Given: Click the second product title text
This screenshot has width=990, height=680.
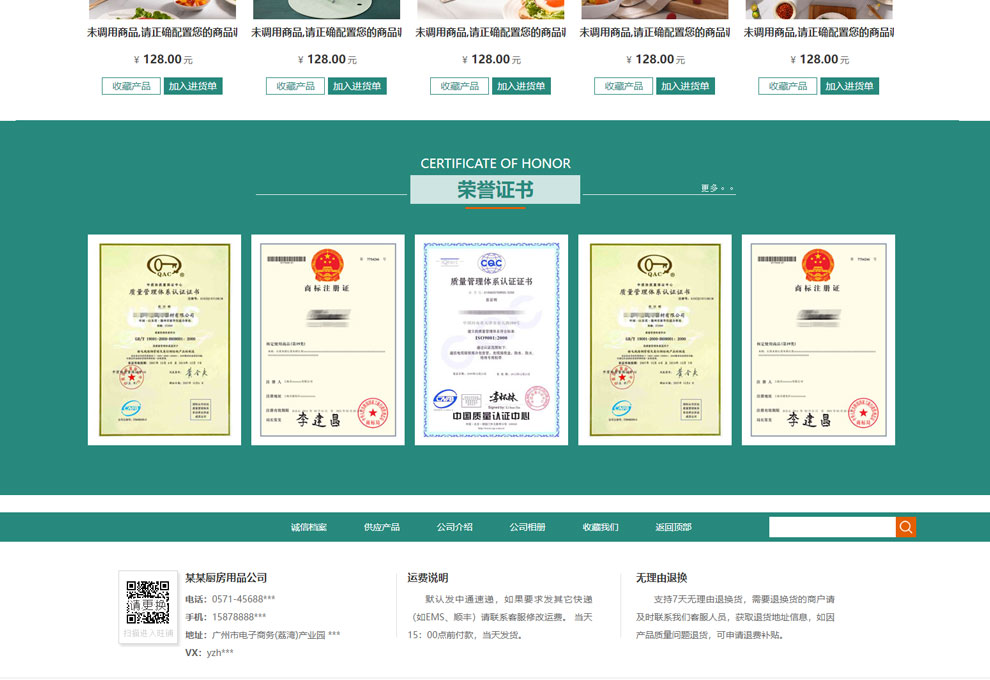Looking at the screenshot, I should 326,32.
